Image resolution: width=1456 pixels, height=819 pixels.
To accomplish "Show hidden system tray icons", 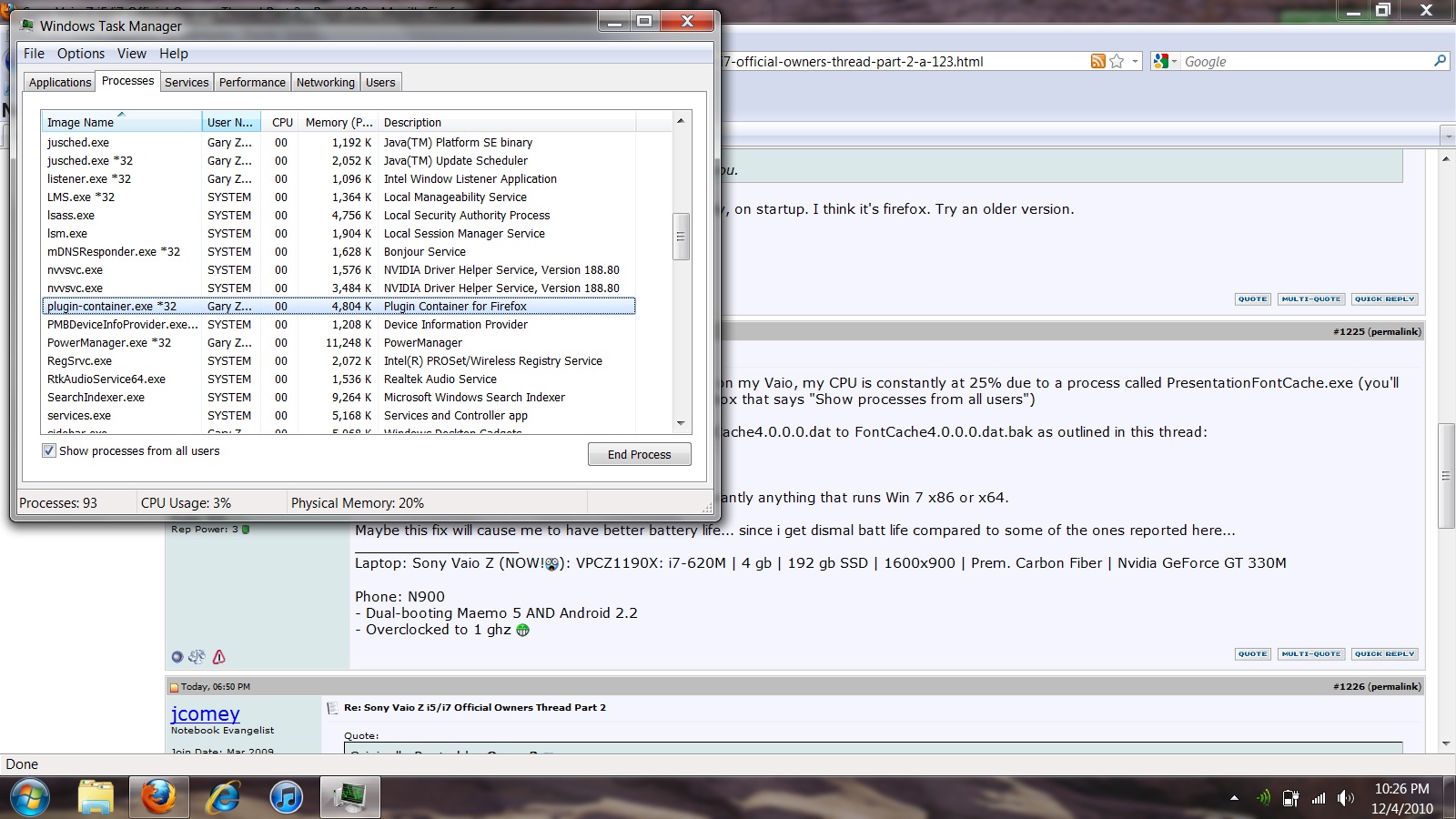I will 1234,798.
